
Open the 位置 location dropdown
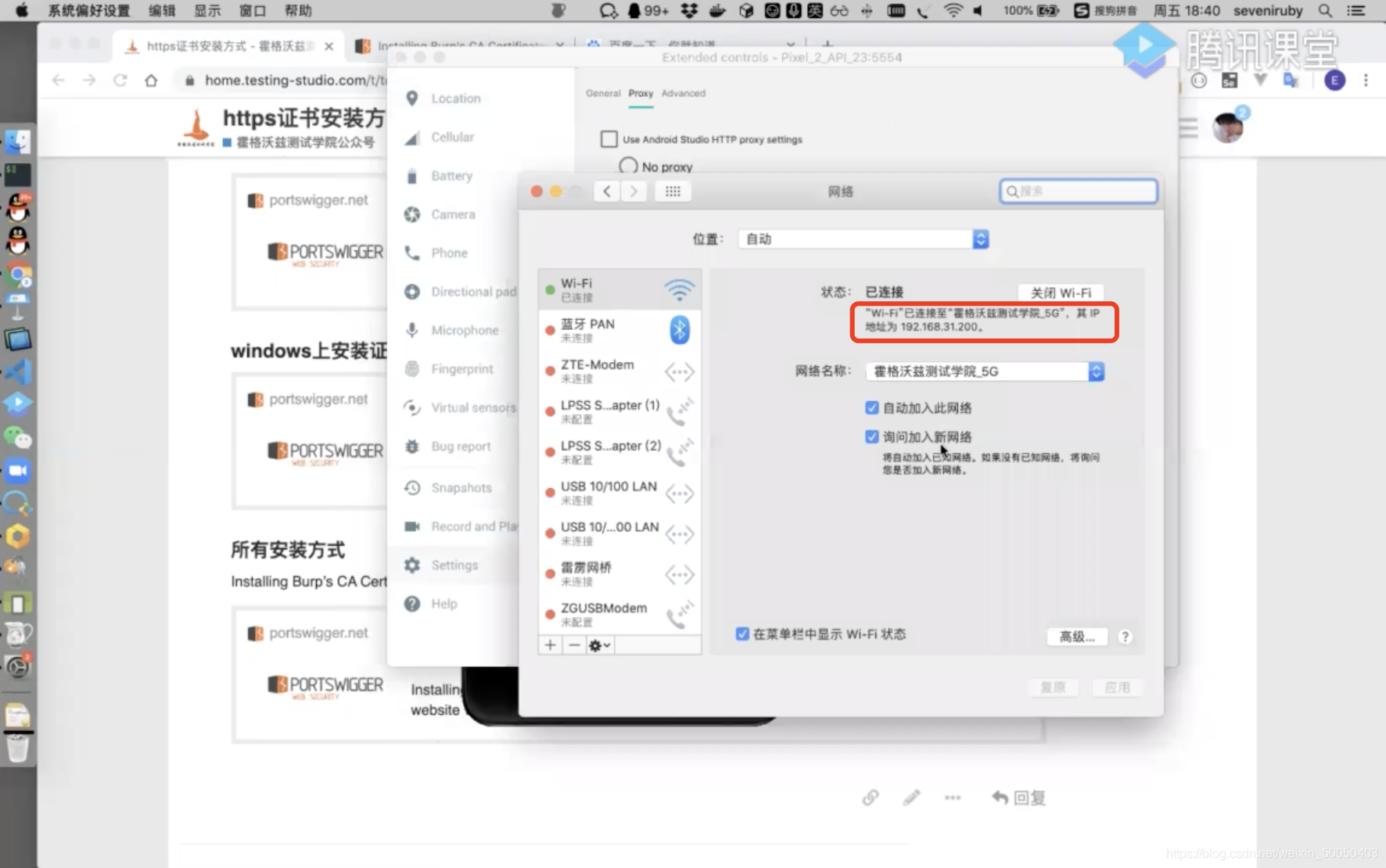point(864,239)
